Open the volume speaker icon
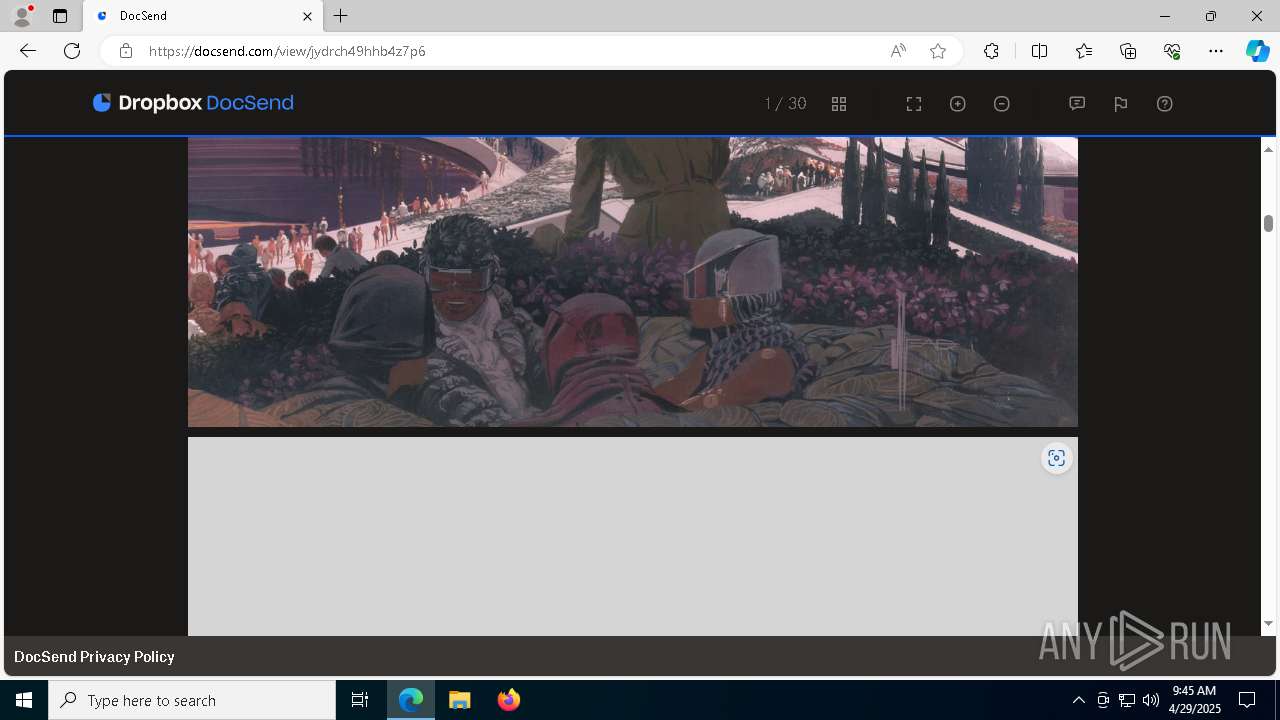 tap(1151, 700)
